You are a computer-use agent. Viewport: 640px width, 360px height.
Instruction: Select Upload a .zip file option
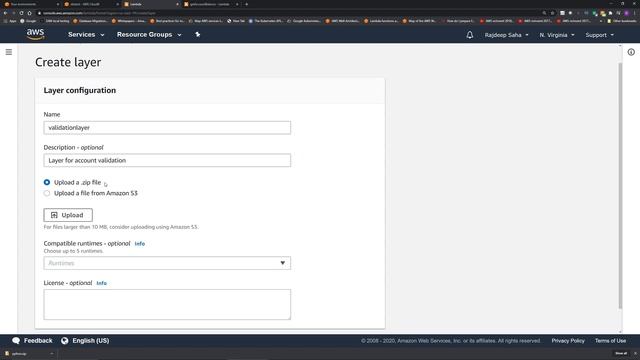click(x=47, y=182)
